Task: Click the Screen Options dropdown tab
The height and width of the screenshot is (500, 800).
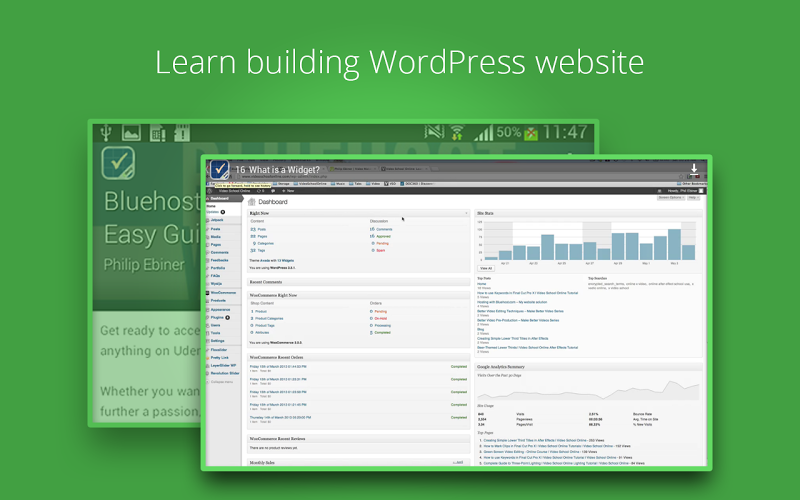Action: [x=671, y=197]
